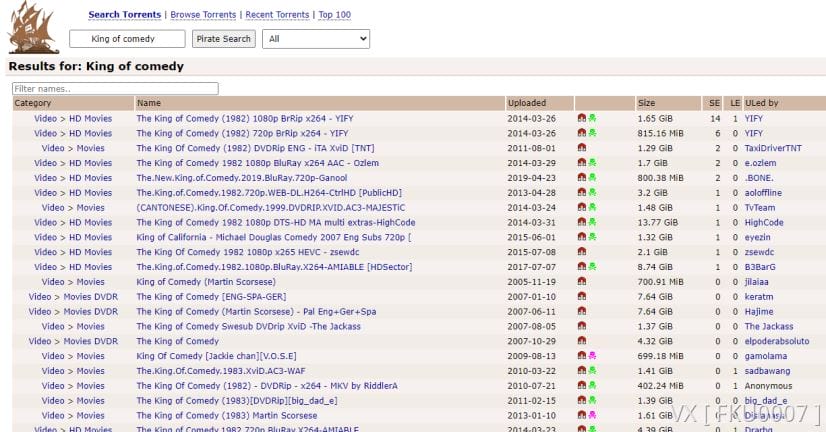Image resolution: width=826 pixels, height=432 pixels.
Task: Open Pal Eng+Ger+Spa torrent link
Action: click(257, 311)
